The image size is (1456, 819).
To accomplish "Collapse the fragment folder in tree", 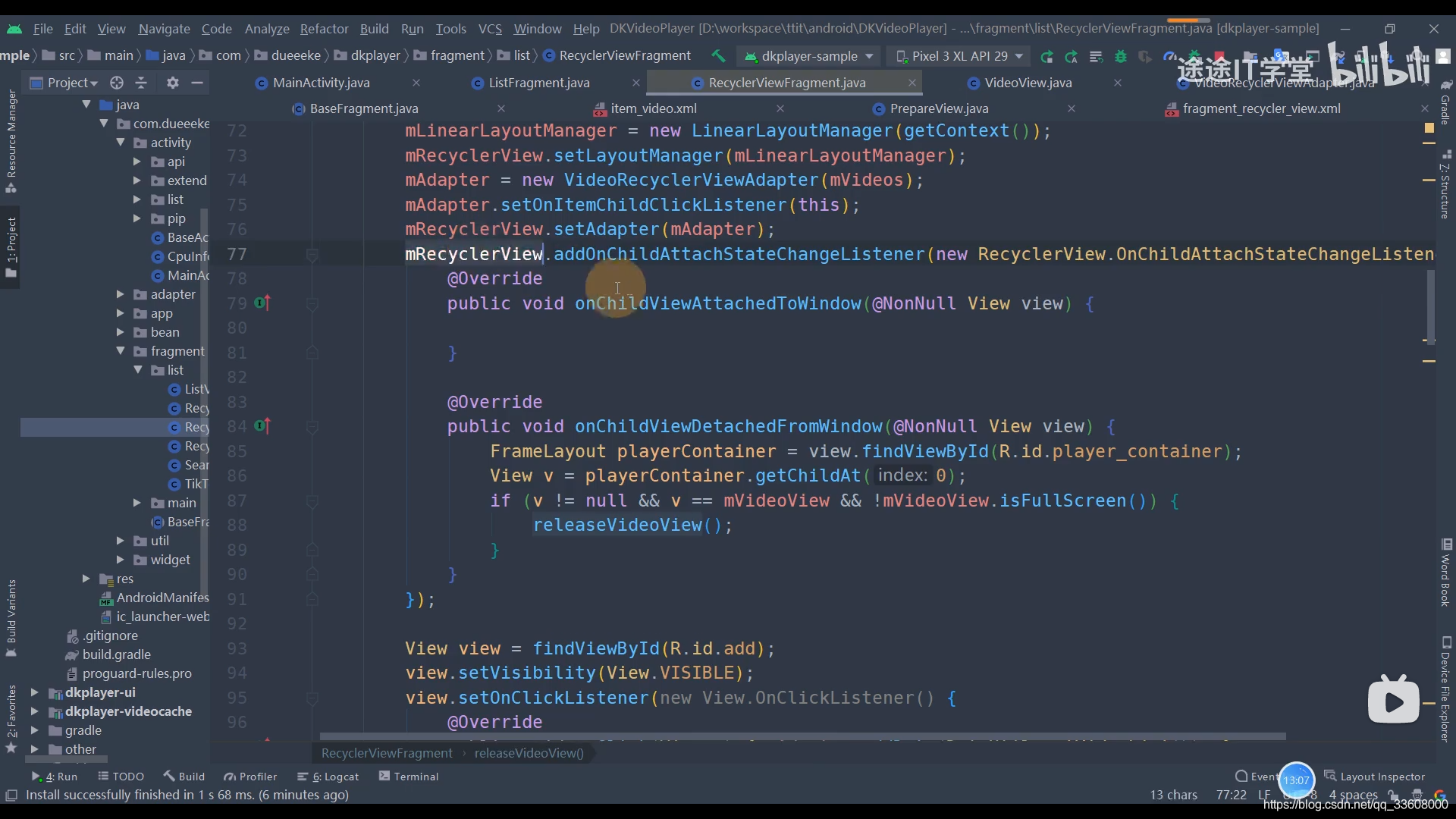I will (x=121, y=351).
